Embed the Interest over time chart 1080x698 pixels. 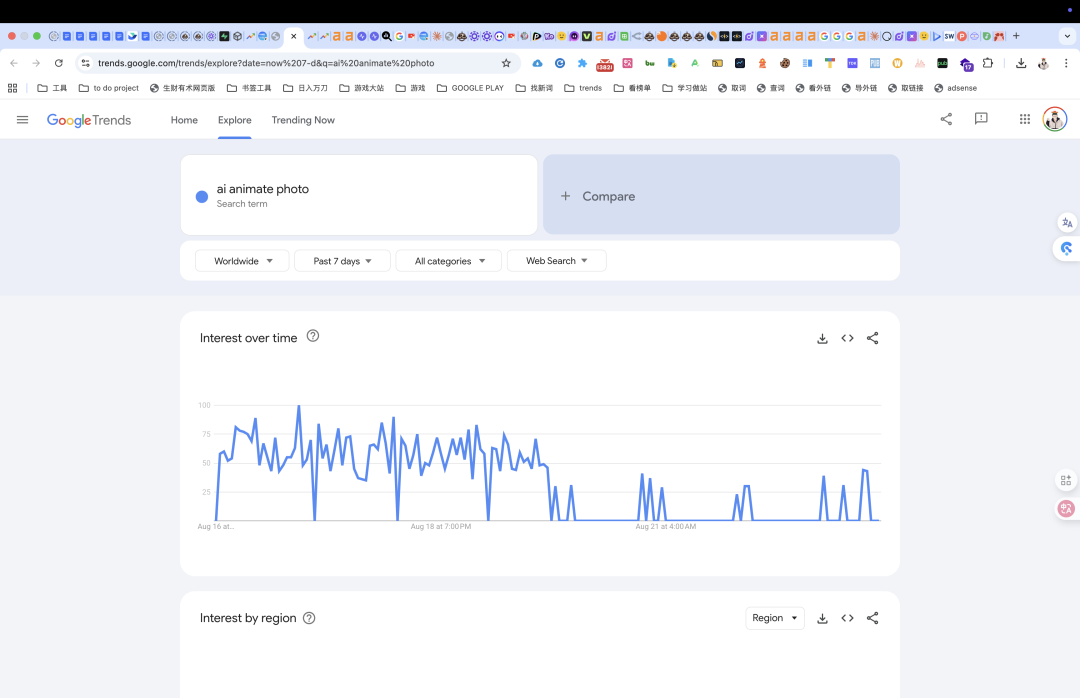[x=847, y=338]
